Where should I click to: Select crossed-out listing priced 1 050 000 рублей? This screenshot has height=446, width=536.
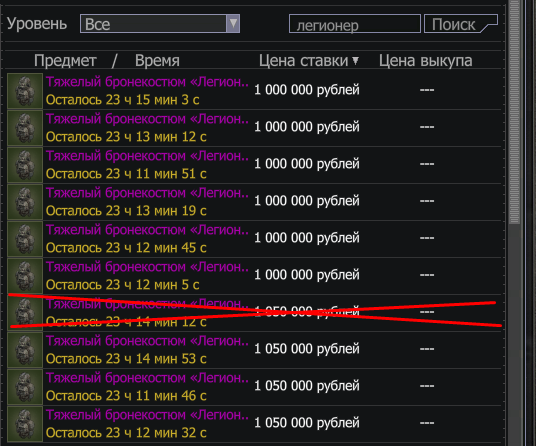coord(255,313)
